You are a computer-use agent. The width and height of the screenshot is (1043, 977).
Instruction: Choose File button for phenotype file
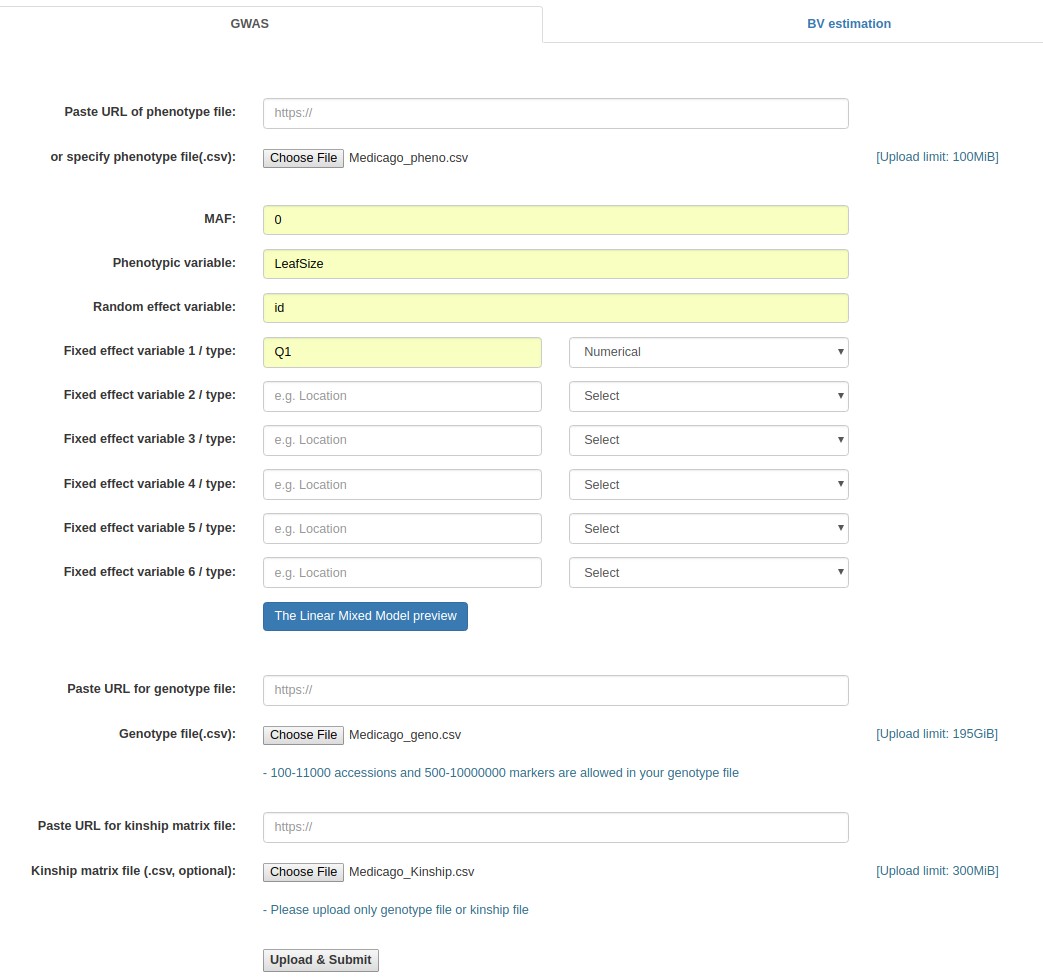303,158
